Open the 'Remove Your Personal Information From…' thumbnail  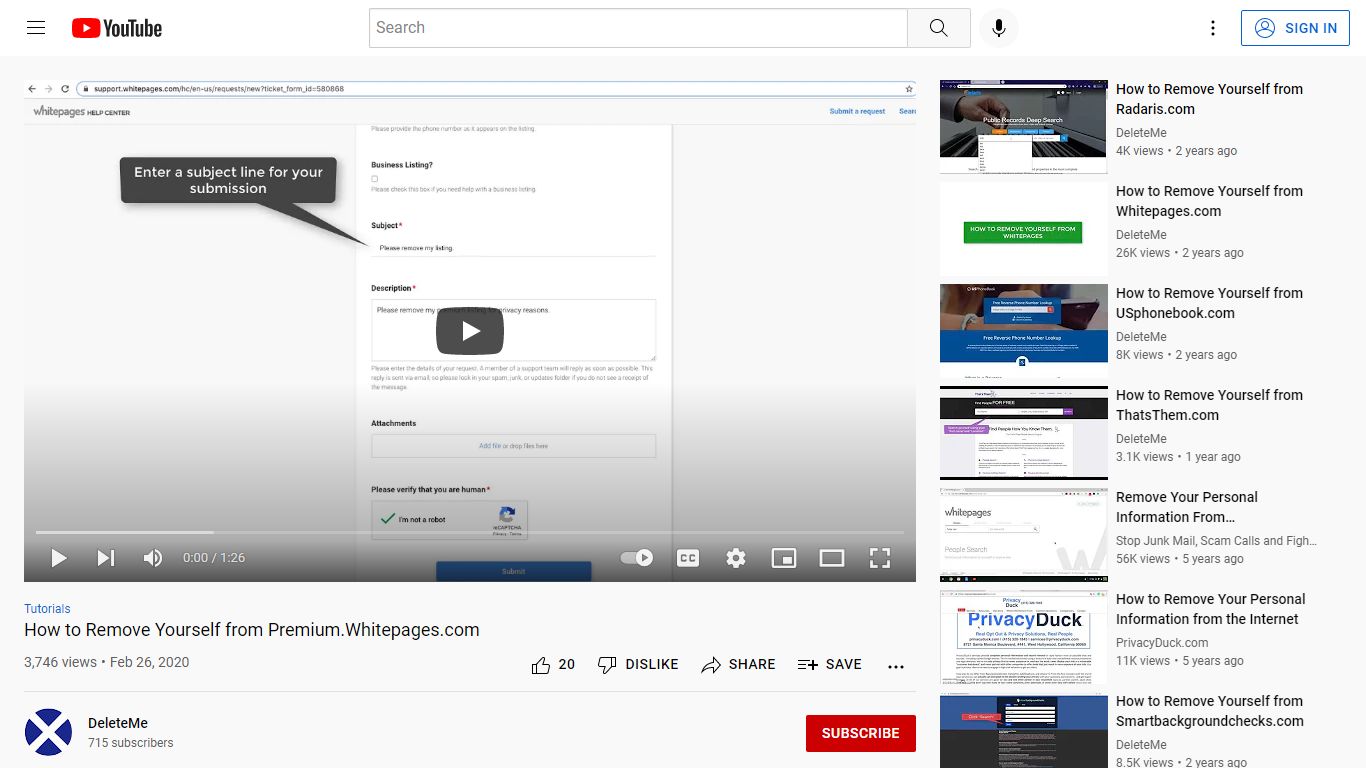point(1024,535)
